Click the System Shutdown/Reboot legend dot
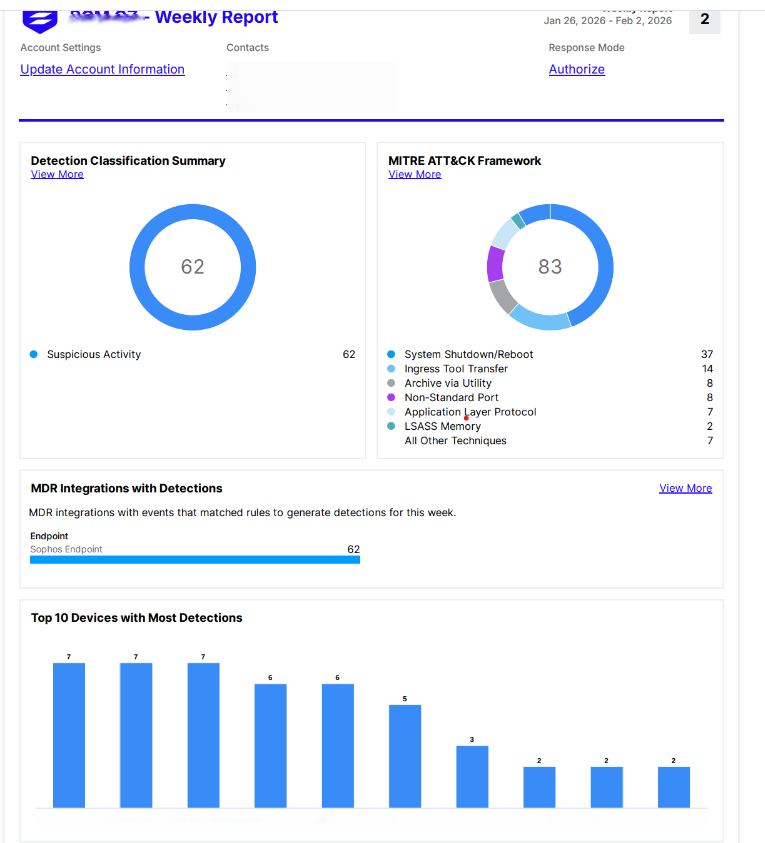765x843 pixels. tap(391, 354)
